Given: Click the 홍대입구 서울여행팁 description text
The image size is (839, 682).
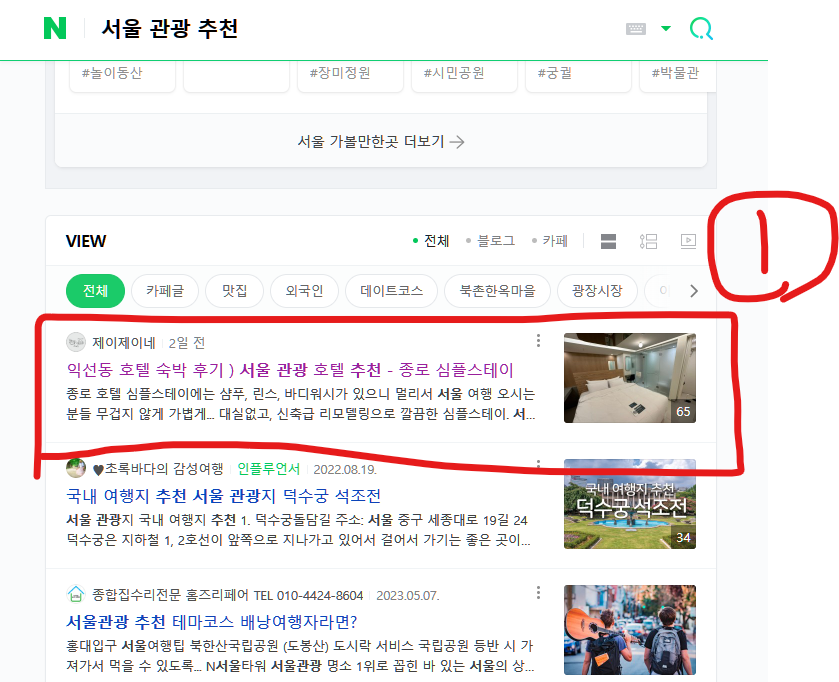Looking at the screenshot, I should coord(300,656).
